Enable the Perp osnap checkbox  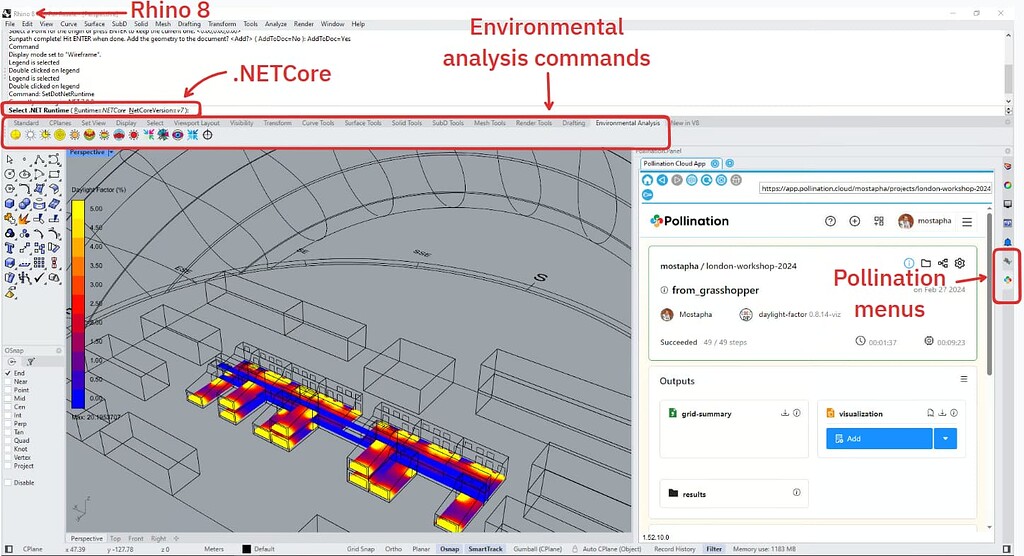pos(8,424)
